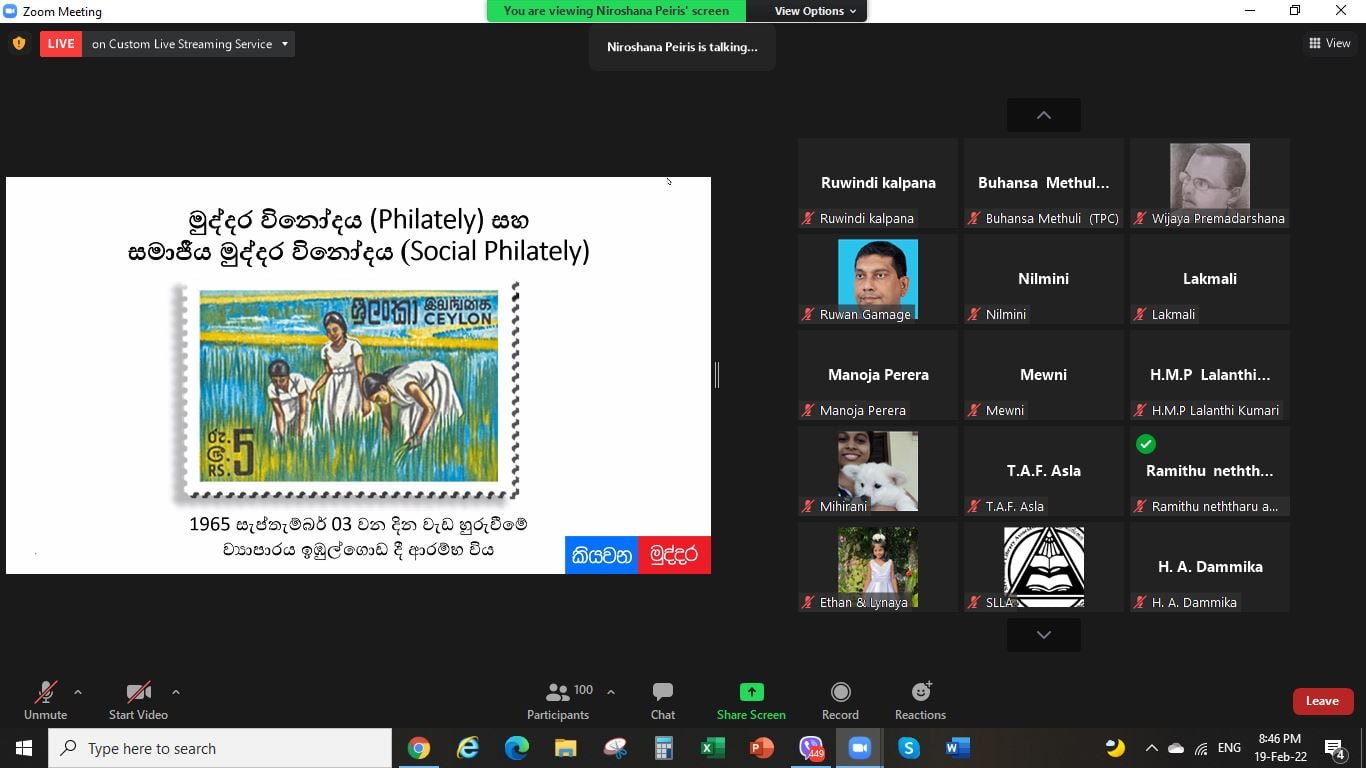1366x768 pixels.
Task: Select Lakmali participant tile
Action: 1210,280
